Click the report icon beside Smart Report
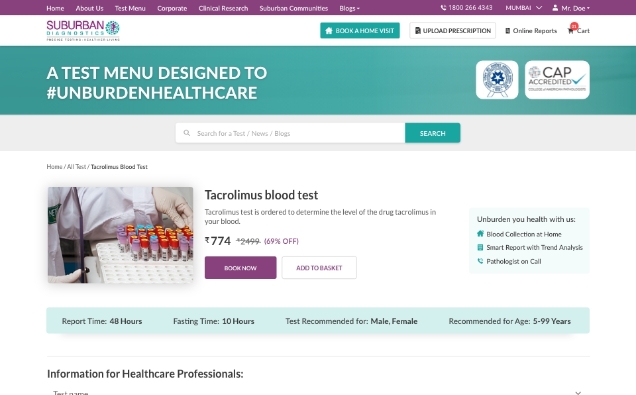The width and height of the screenshot is (636, 395). click(x=480, y=247)
